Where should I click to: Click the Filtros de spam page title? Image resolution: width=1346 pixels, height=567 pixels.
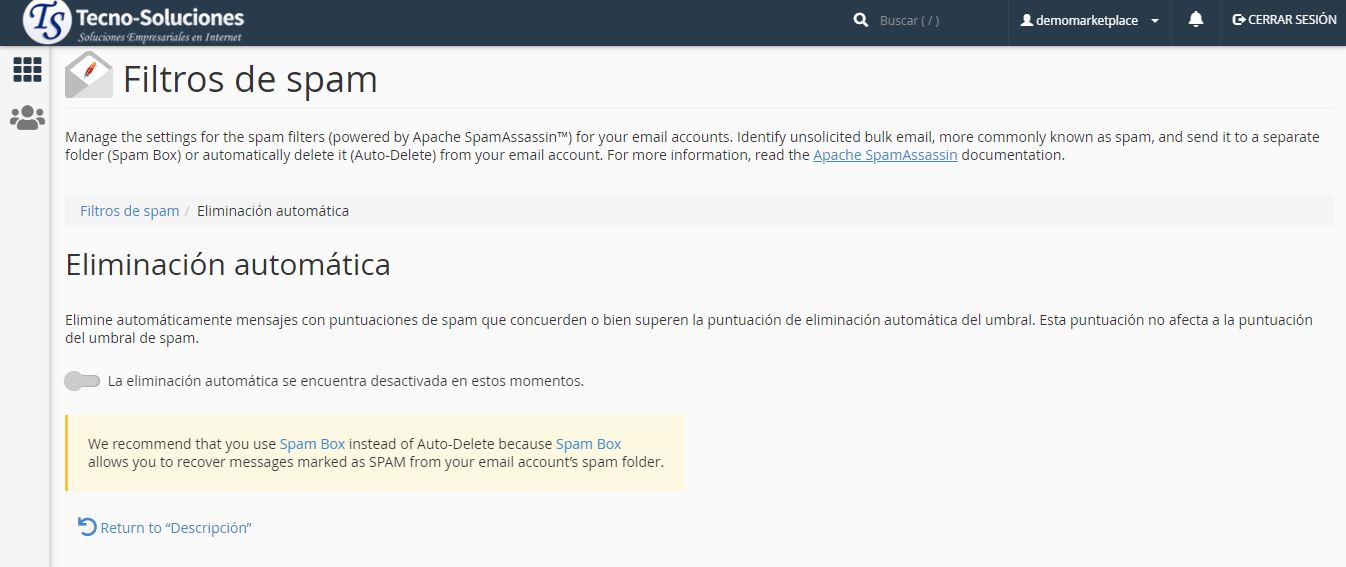[250, 79]
